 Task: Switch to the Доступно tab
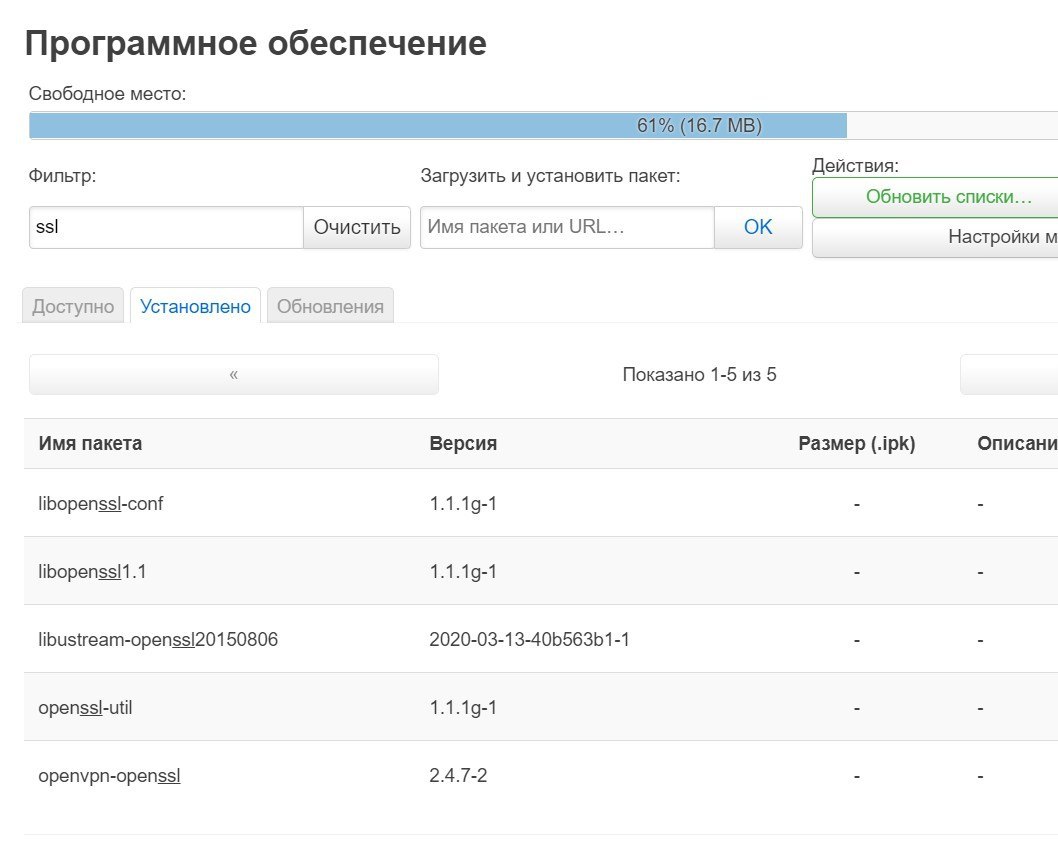click(73, 306)
